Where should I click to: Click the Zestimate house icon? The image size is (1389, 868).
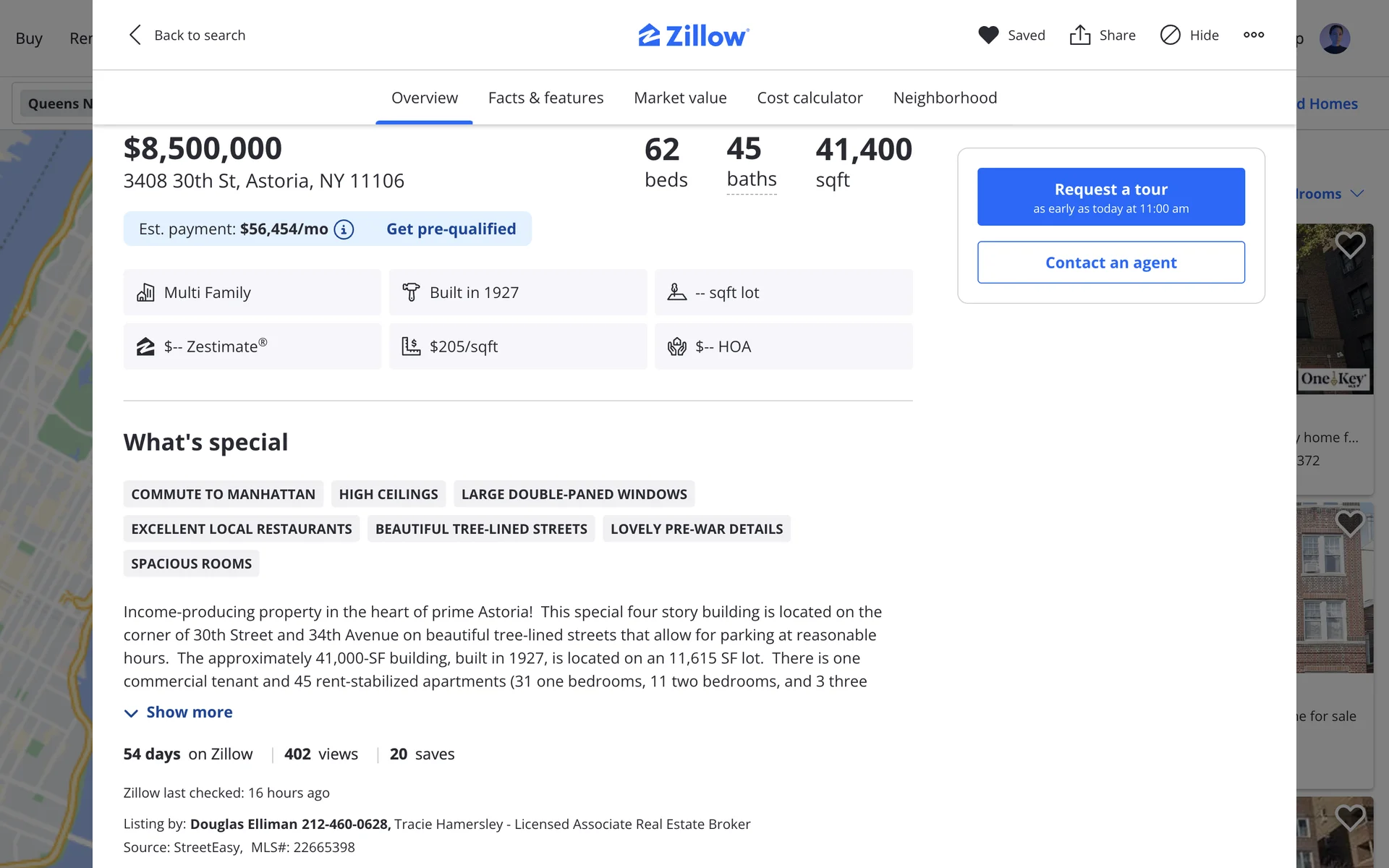[x=145, y=346]
